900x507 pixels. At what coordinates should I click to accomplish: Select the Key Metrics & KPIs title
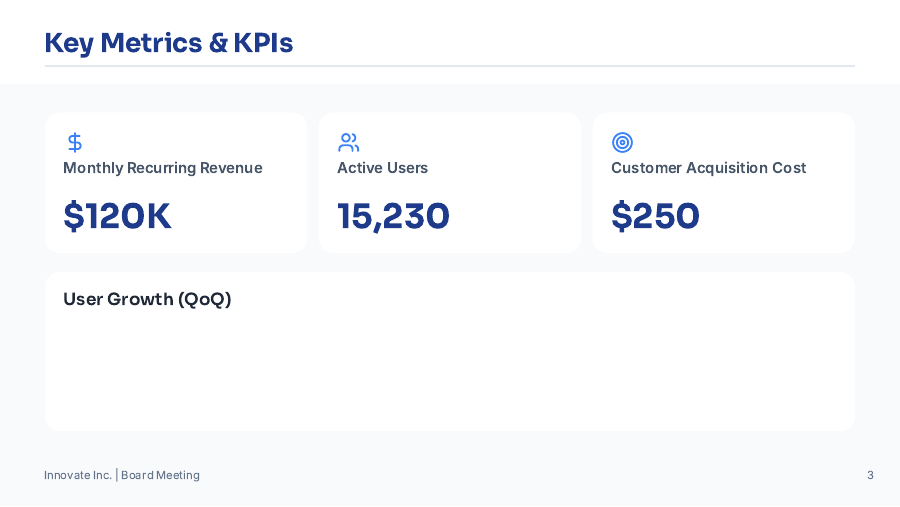[x=168, y=43]
